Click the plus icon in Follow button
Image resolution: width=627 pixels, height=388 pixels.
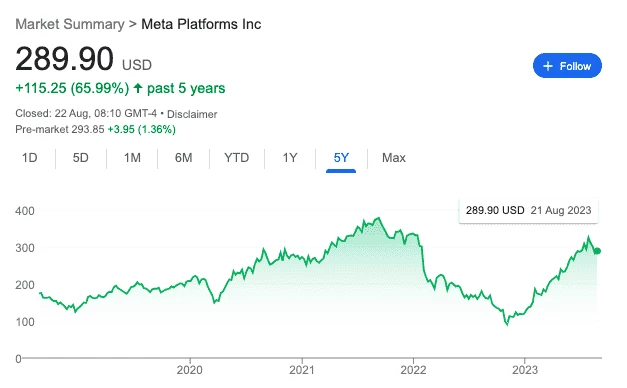pos(548,66)
